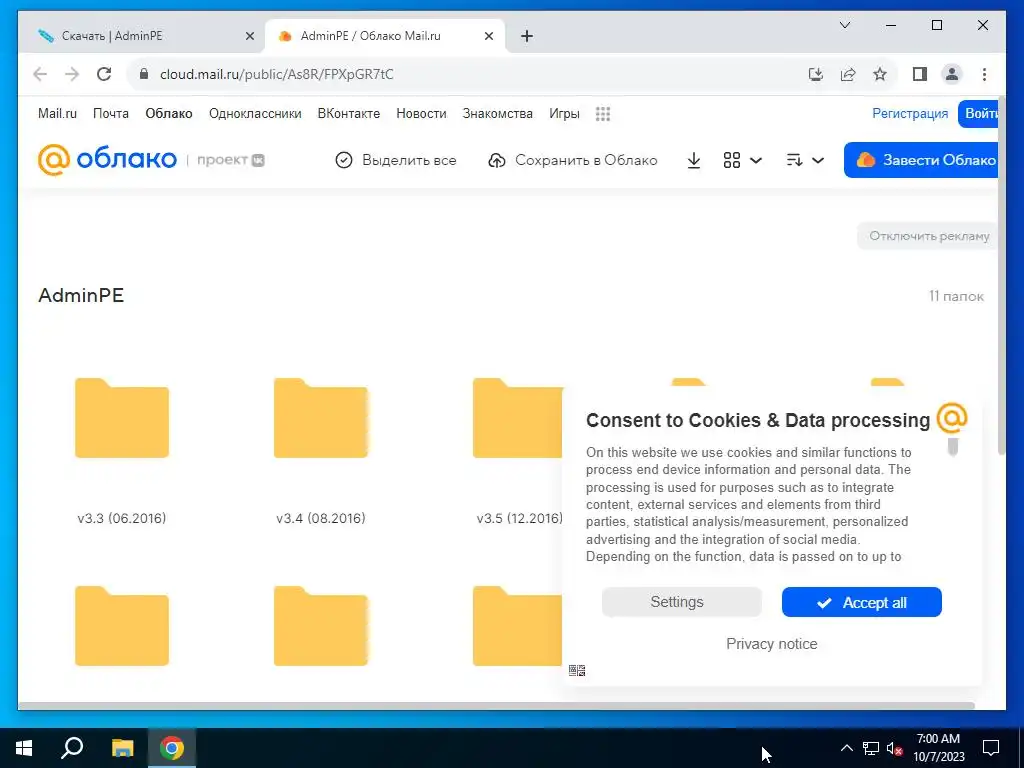Image resolution: width=1024 pixels, height=768 pixels.
Task: Open Chrome's three-dot menu
Action: click(984, 74)
